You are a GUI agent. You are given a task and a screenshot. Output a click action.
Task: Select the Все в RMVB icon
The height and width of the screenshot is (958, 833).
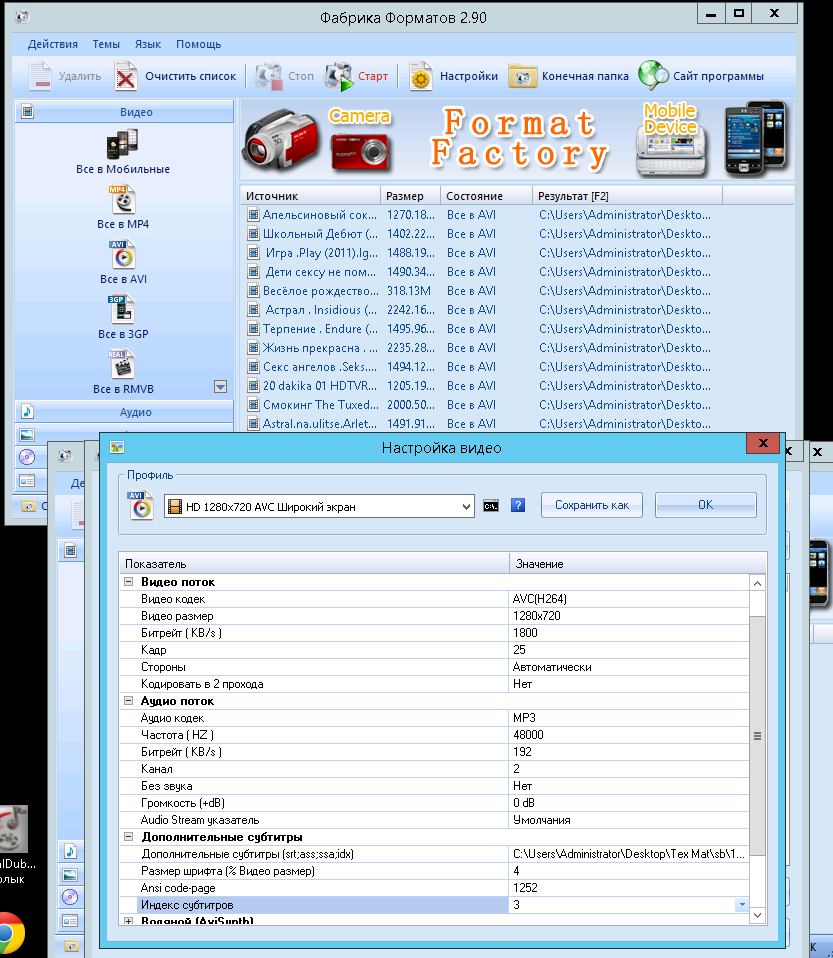tap(122, 365)
